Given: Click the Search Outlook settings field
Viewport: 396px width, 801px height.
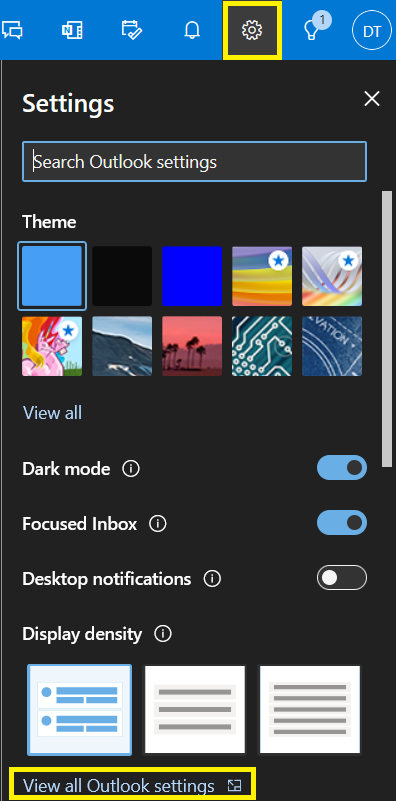Looking at the screenshot, I should [x=194, y=162].
